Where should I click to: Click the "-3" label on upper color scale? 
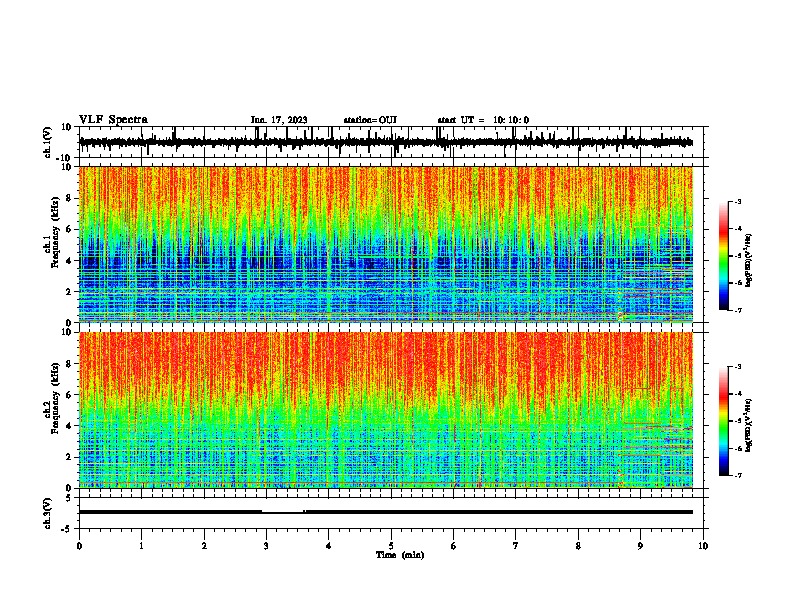pos(737,201)
